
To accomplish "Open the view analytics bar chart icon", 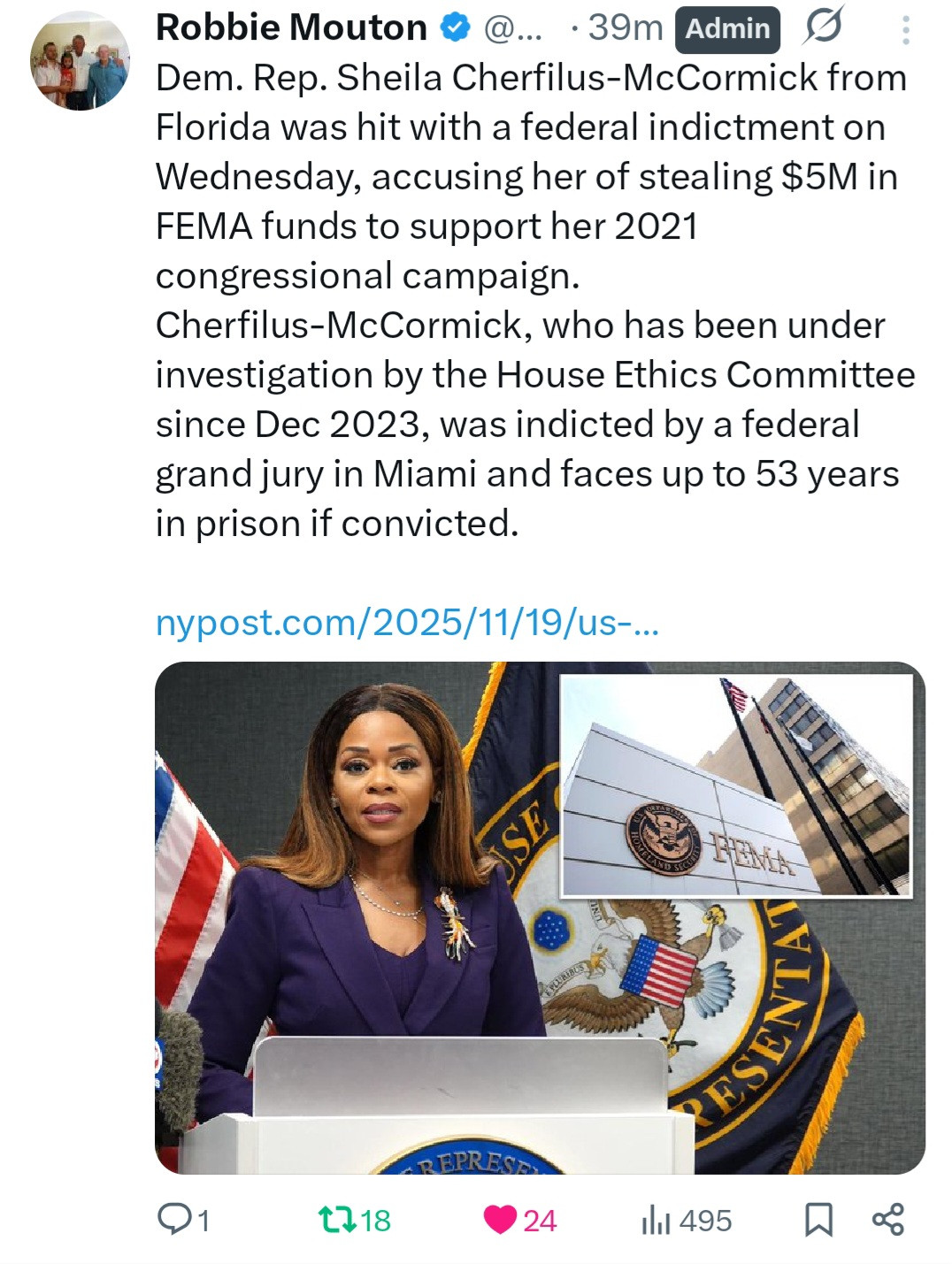I will [655, 1220].
